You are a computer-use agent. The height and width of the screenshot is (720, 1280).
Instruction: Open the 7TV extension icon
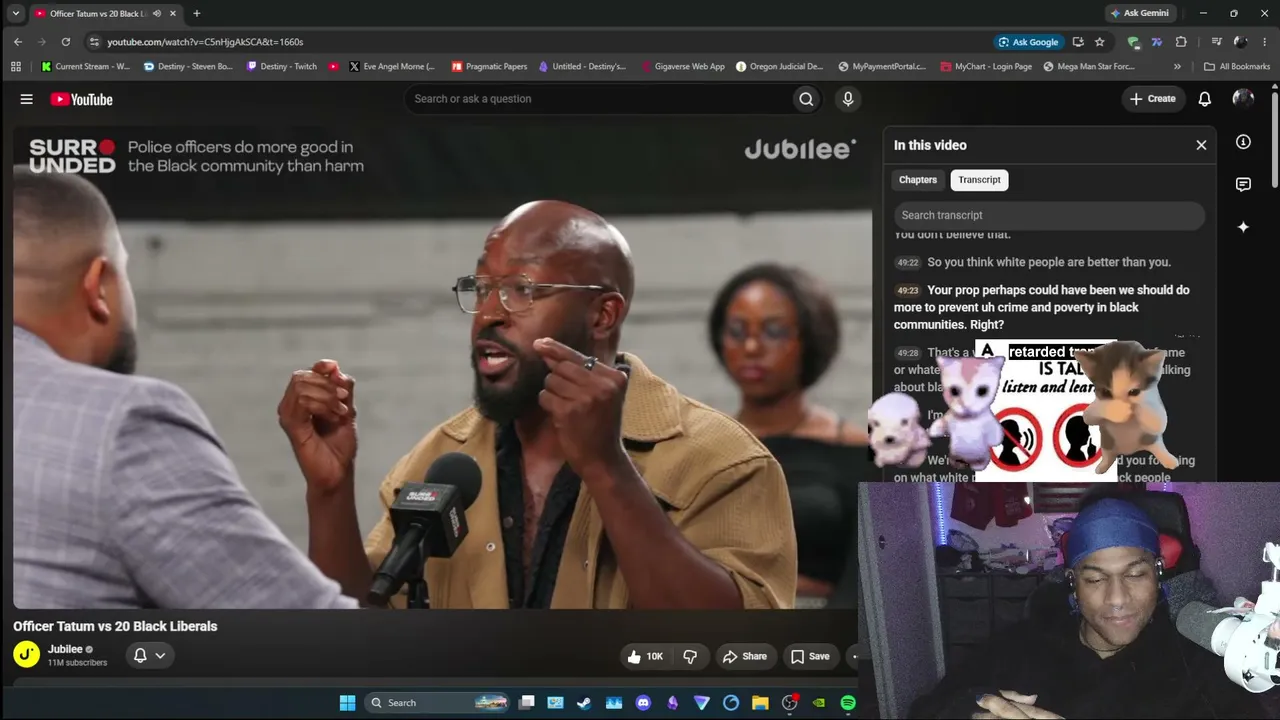1157,42
